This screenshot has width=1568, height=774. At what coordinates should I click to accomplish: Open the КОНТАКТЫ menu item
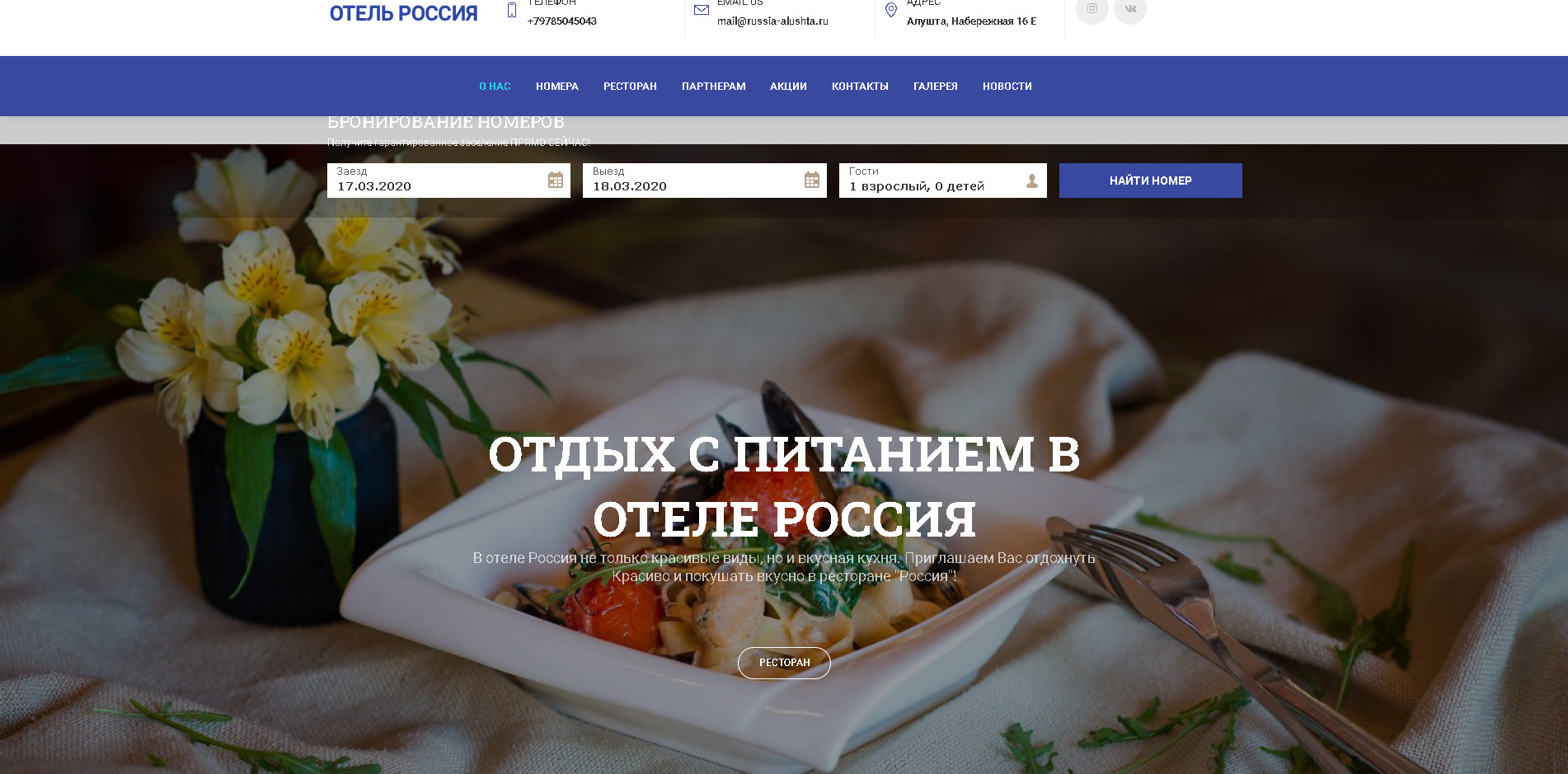click(860, 87)
